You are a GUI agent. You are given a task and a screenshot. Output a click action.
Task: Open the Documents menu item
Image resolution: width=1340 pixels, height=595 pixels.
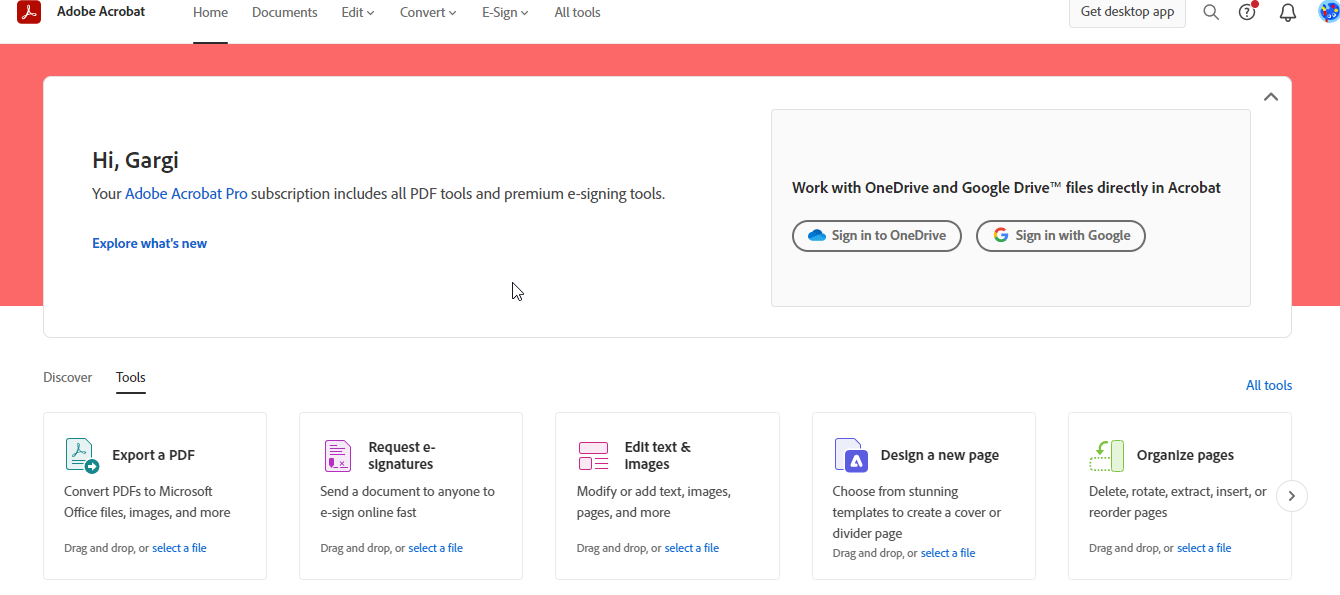(284, 13)
